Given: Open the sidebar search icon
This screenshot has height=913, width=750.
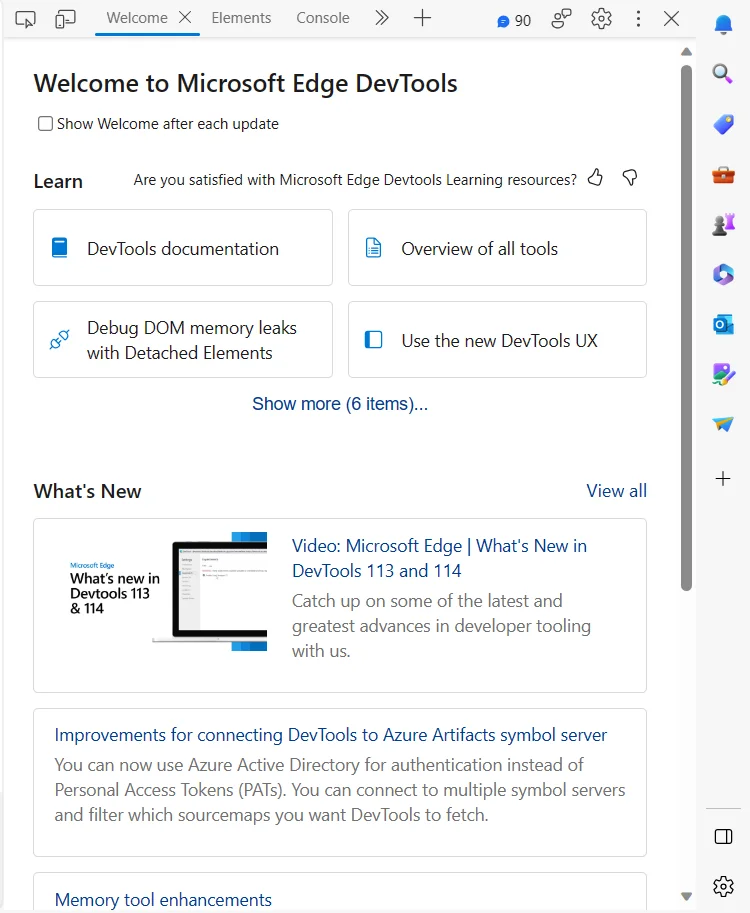Looking at the screenshot, I should point(723,73).
